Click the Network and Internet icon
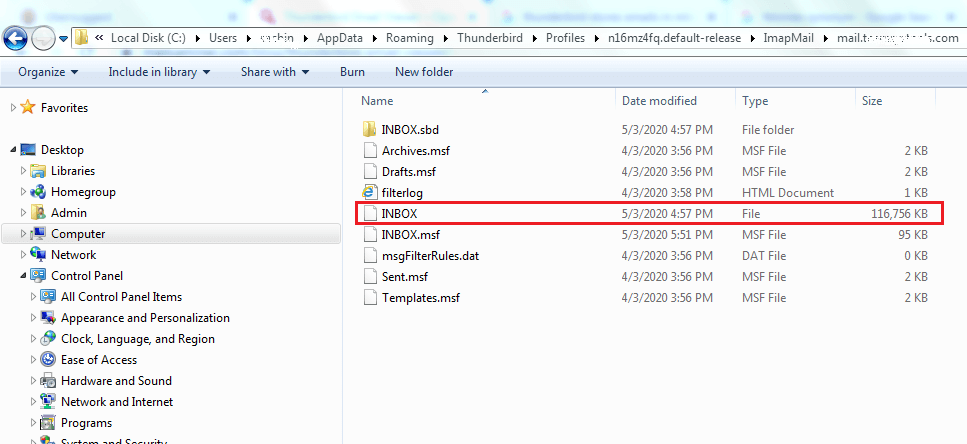 48,401
